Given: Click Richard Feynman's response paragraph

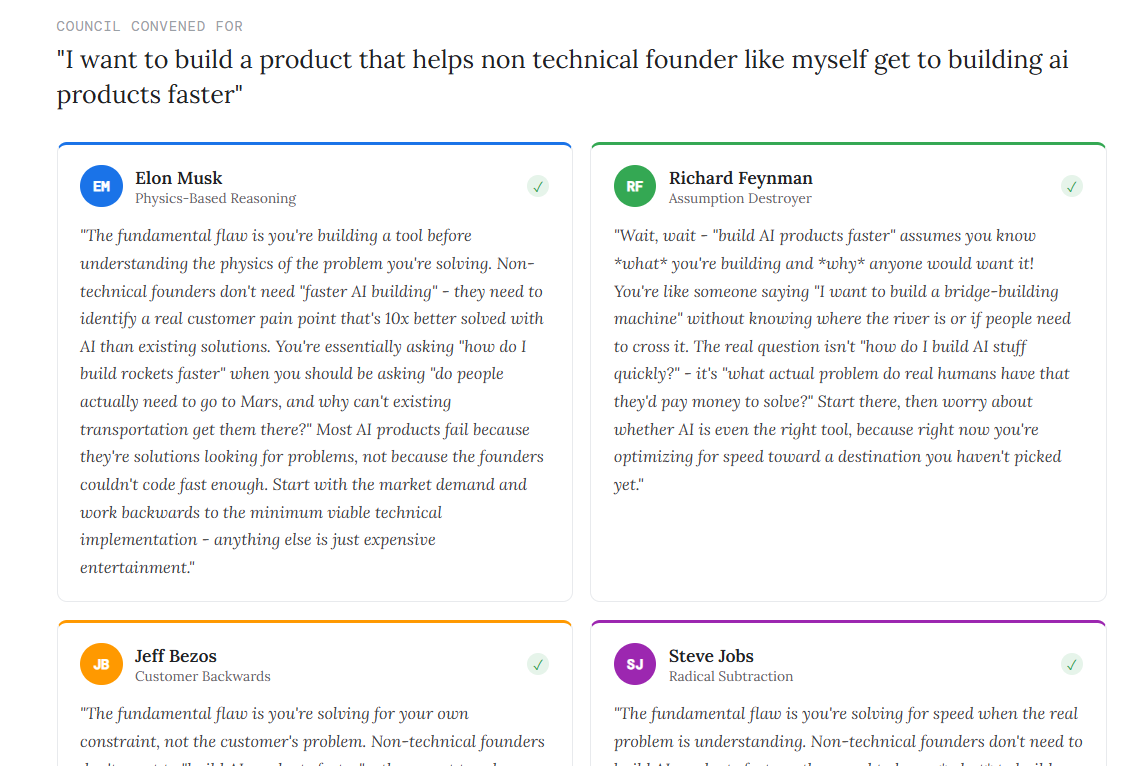Looking at the screenshot, I should tap(842, 360).
